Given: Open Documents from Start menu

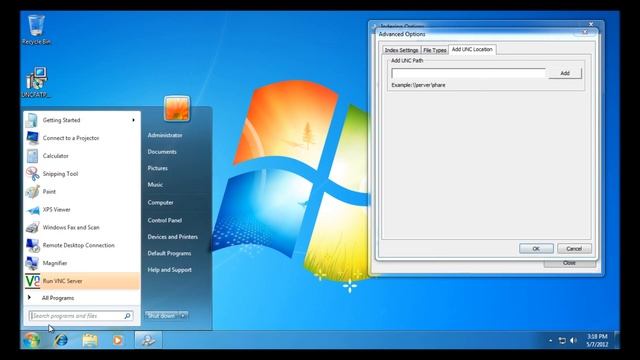Looking at the screenshot, I should click(x=162, y=151).
